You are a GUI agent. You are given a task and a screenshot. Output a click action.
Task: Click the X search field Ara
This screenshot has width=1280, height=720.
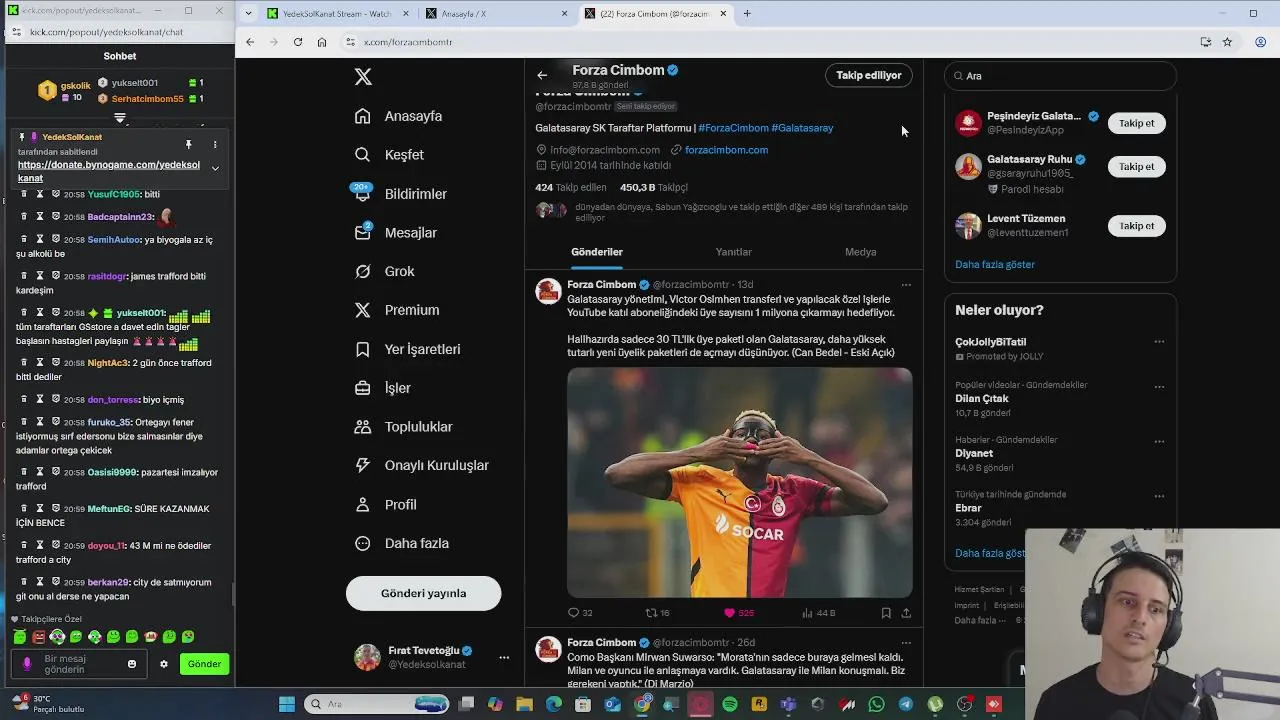point(1060,76)
